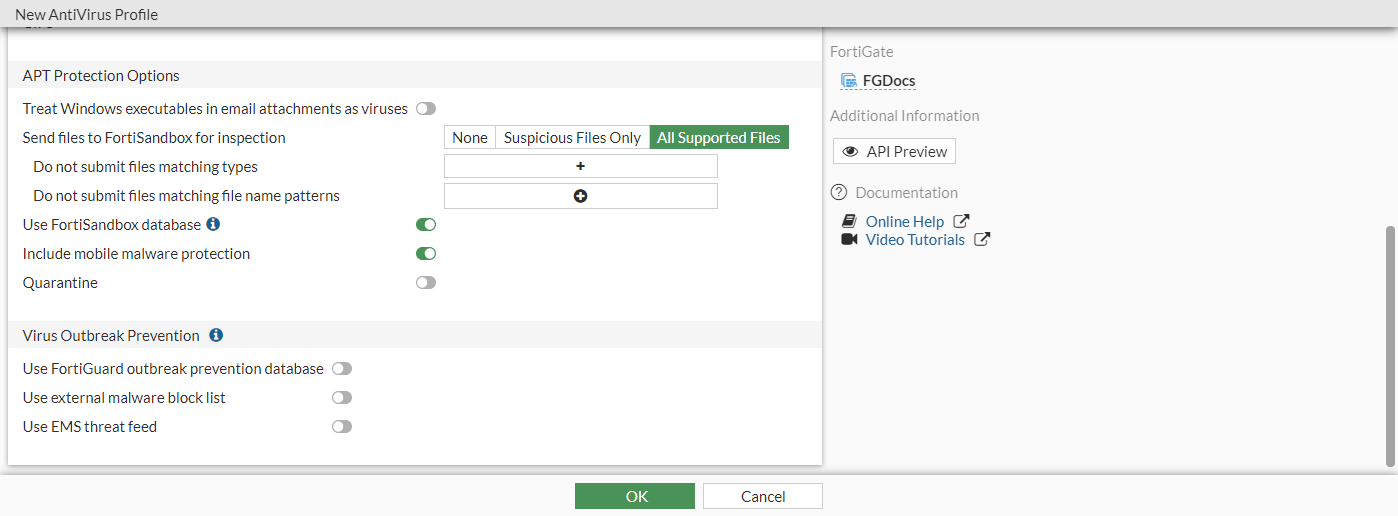Select None for FortiSandbox inspection

(470, 138)
